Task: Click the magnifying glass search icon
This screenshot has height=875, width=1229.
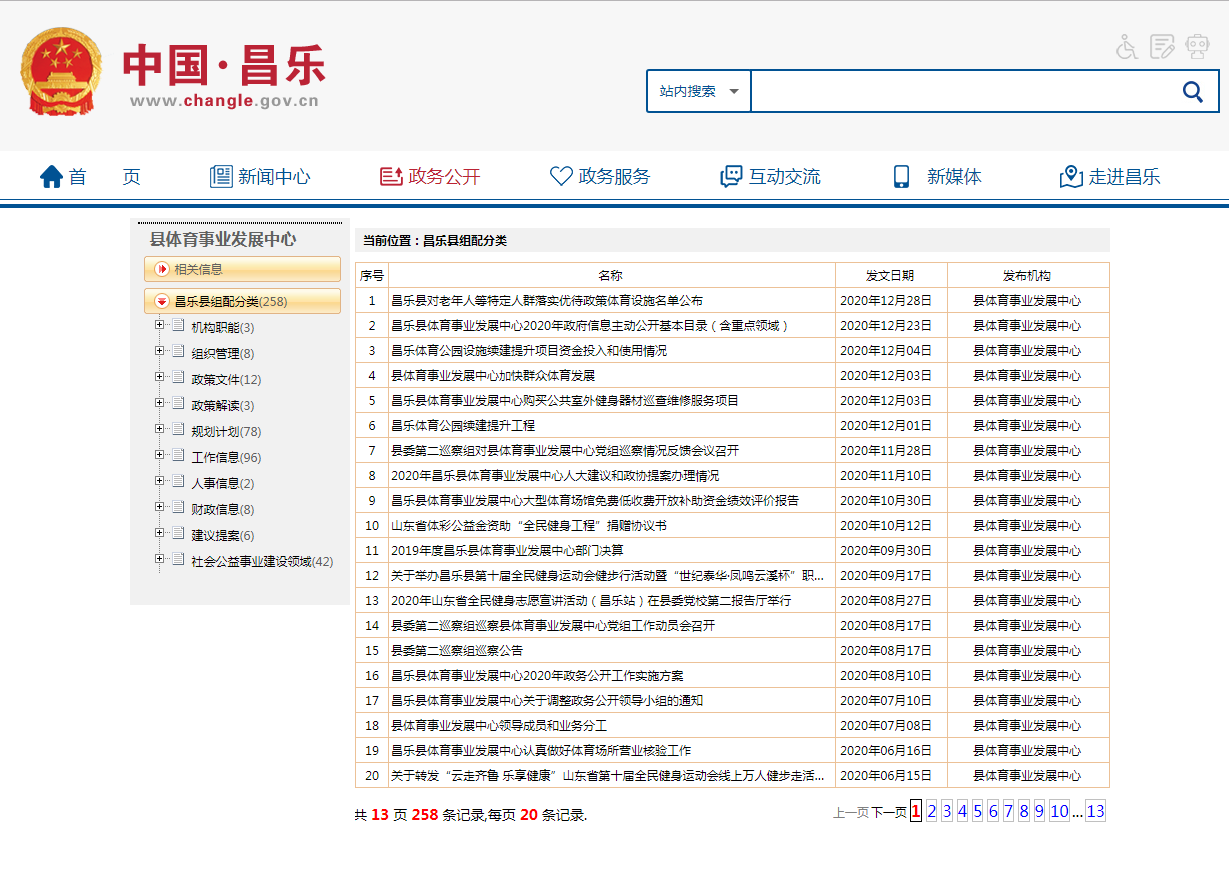Action: 1192,91
